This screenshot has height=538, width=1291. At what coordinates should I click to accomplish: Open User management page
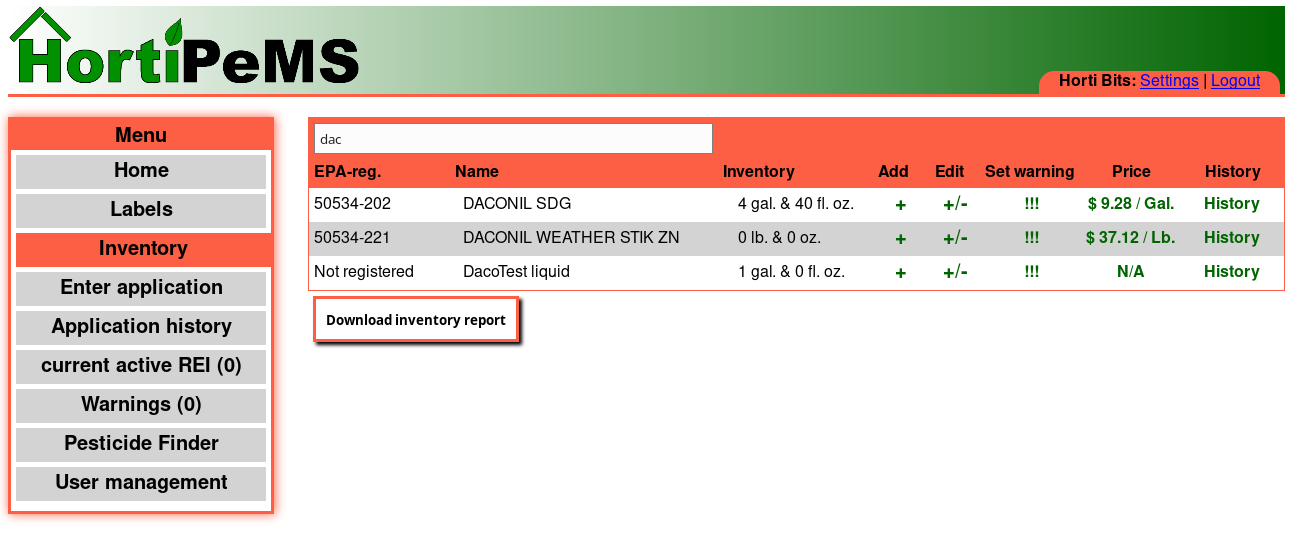point(141,483)
